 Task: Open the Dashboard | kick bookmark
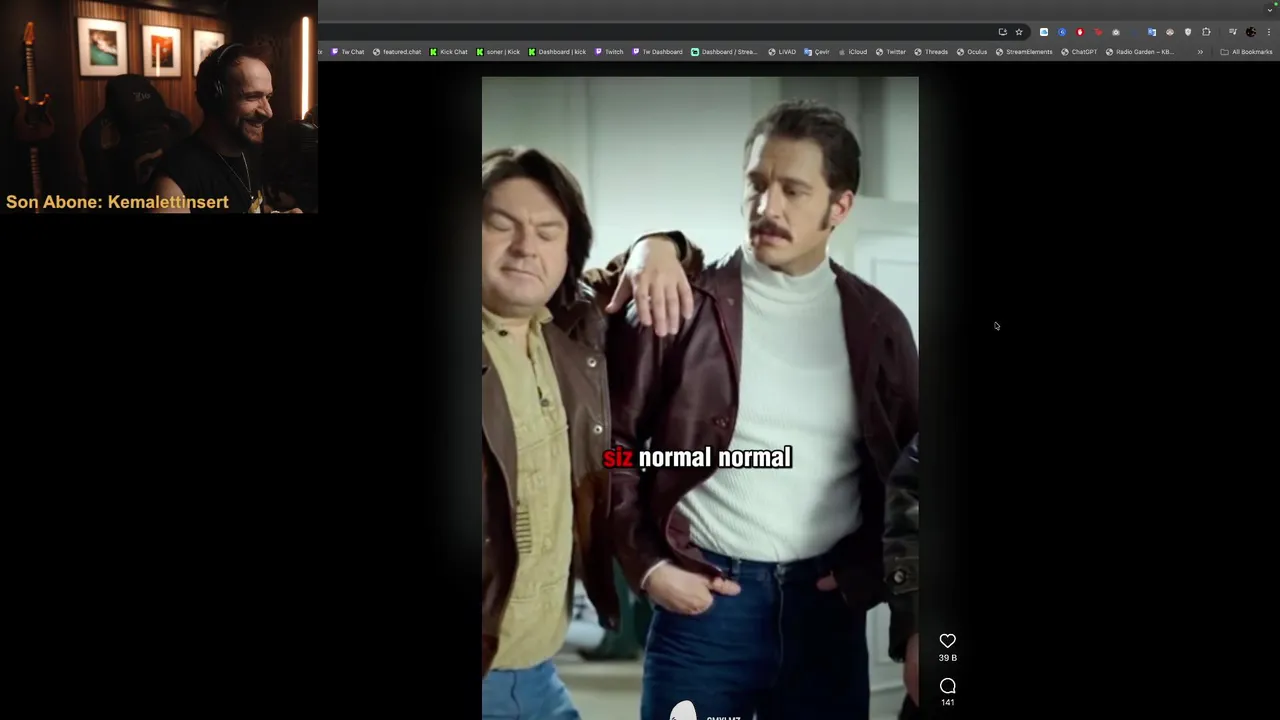pyautogui.click(x=557, y=52)
